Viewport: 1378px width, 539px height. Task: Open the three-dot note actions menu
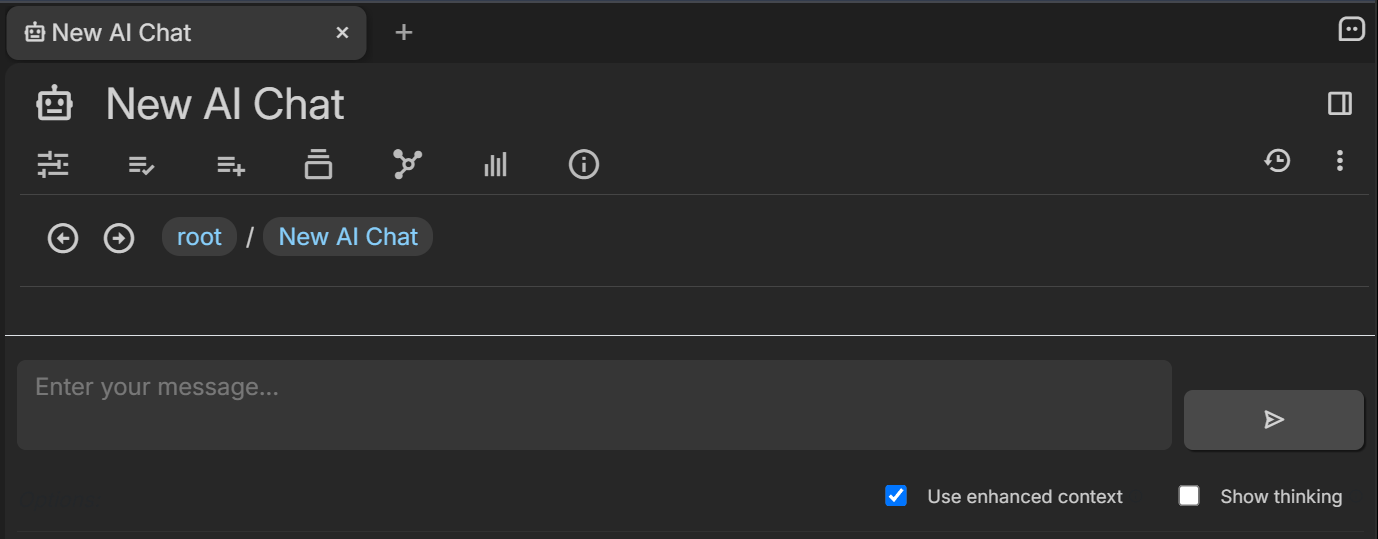[1340, 160]
